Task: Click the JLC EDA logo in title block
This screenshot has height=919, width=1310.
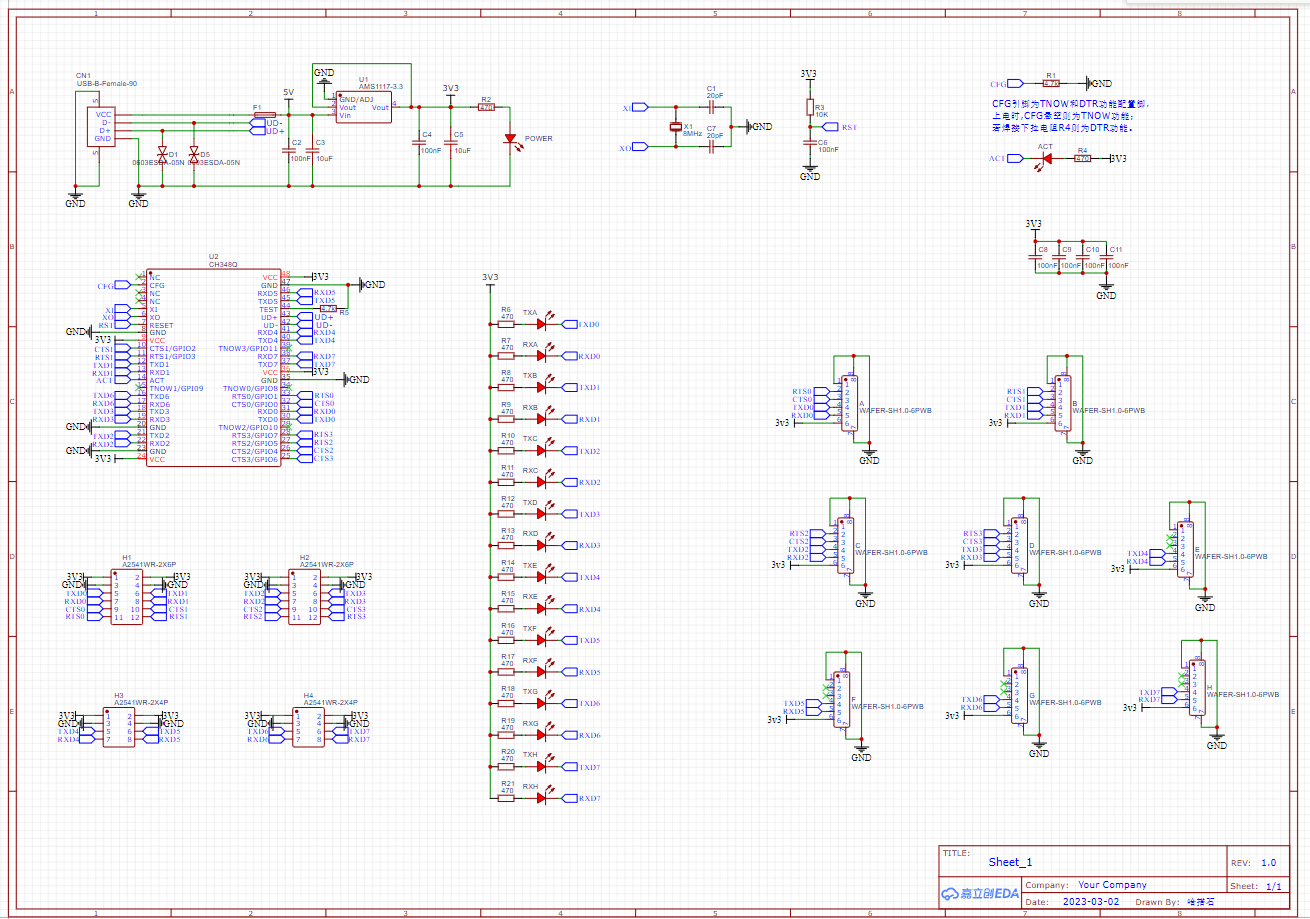Action: pos(980,893)
